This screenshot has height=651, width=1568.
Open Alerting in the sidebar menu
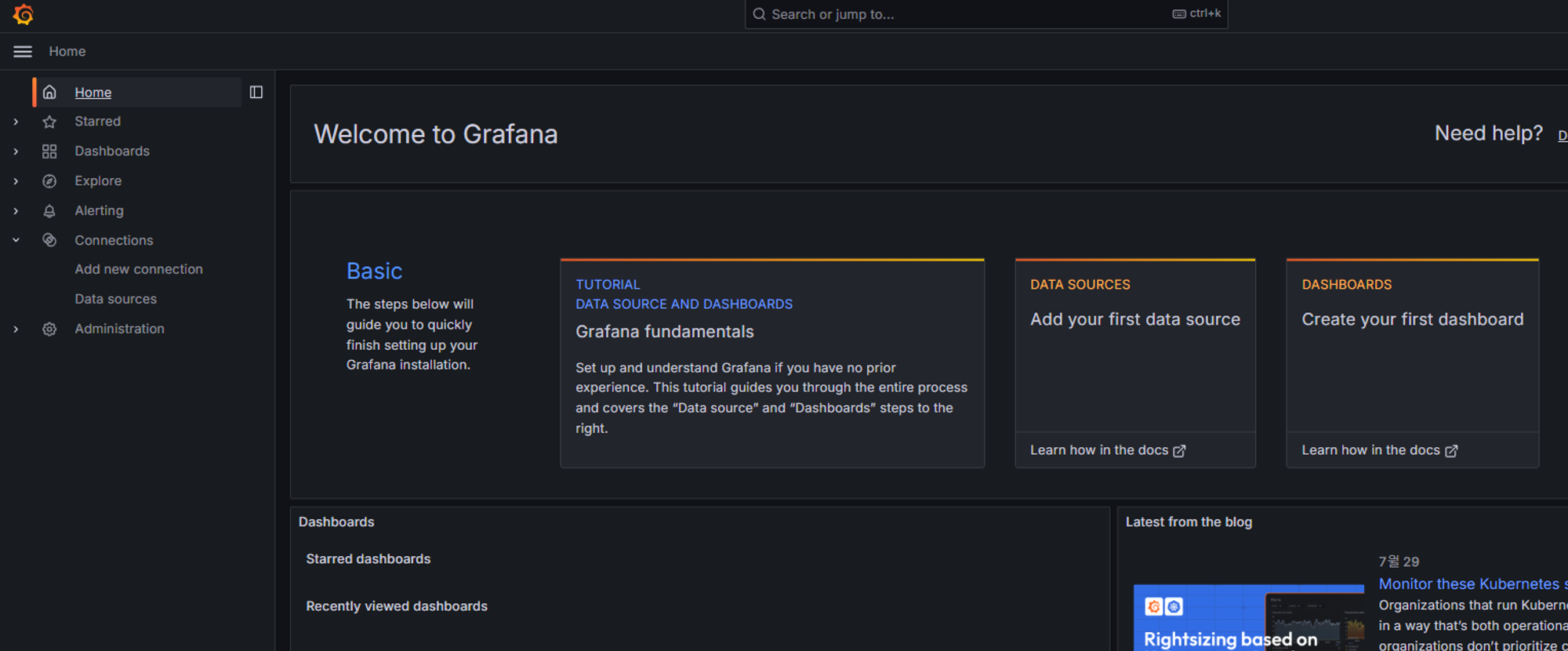[99, 211]
